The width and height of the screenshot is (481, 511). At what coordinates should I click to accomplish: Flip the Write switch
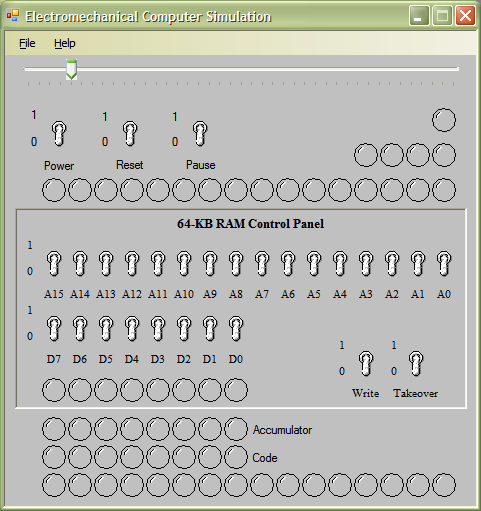coord(366,363)
